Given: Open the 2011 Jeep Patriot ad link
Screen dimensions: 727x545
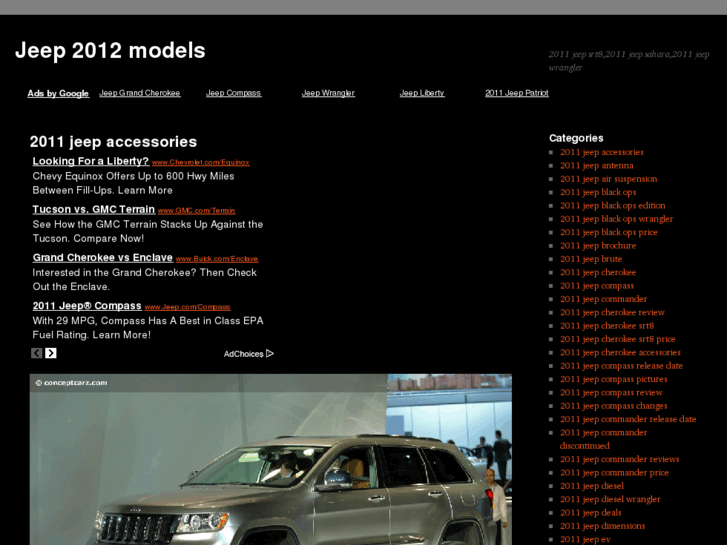Looking at the screenshot, I should click(x=516, y=93).
